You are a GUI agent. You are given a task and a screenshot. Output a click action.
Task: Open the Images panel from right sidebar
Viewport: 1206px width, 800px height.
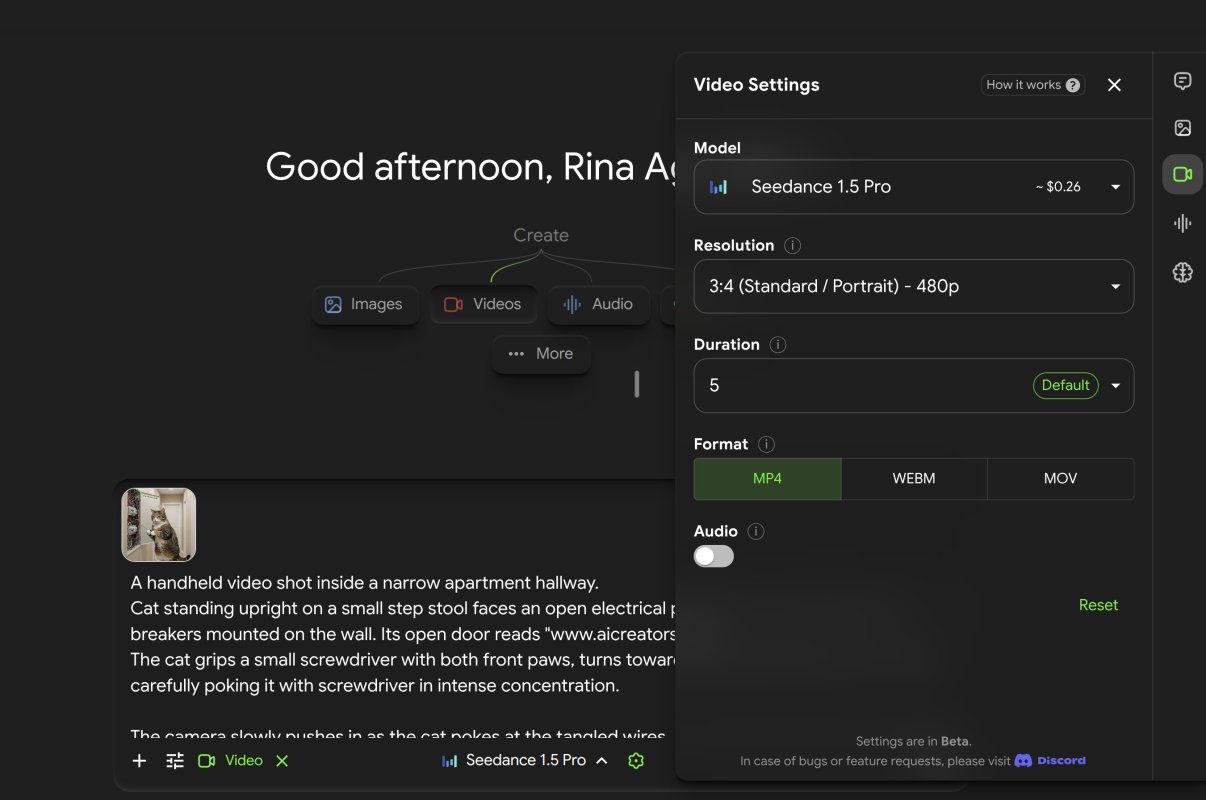coord(1182,127)
